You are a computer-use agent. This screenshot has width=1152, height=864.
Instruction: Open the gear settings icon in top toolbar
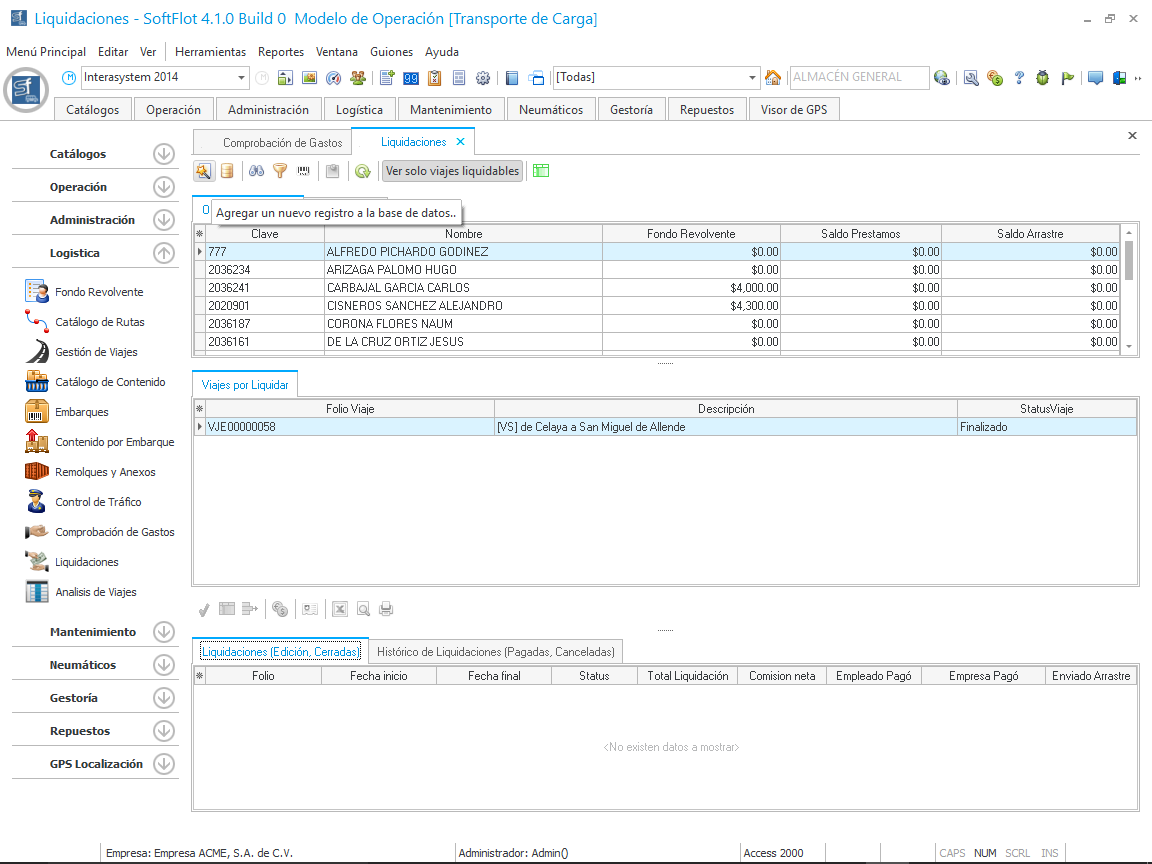tap(483, 78)
